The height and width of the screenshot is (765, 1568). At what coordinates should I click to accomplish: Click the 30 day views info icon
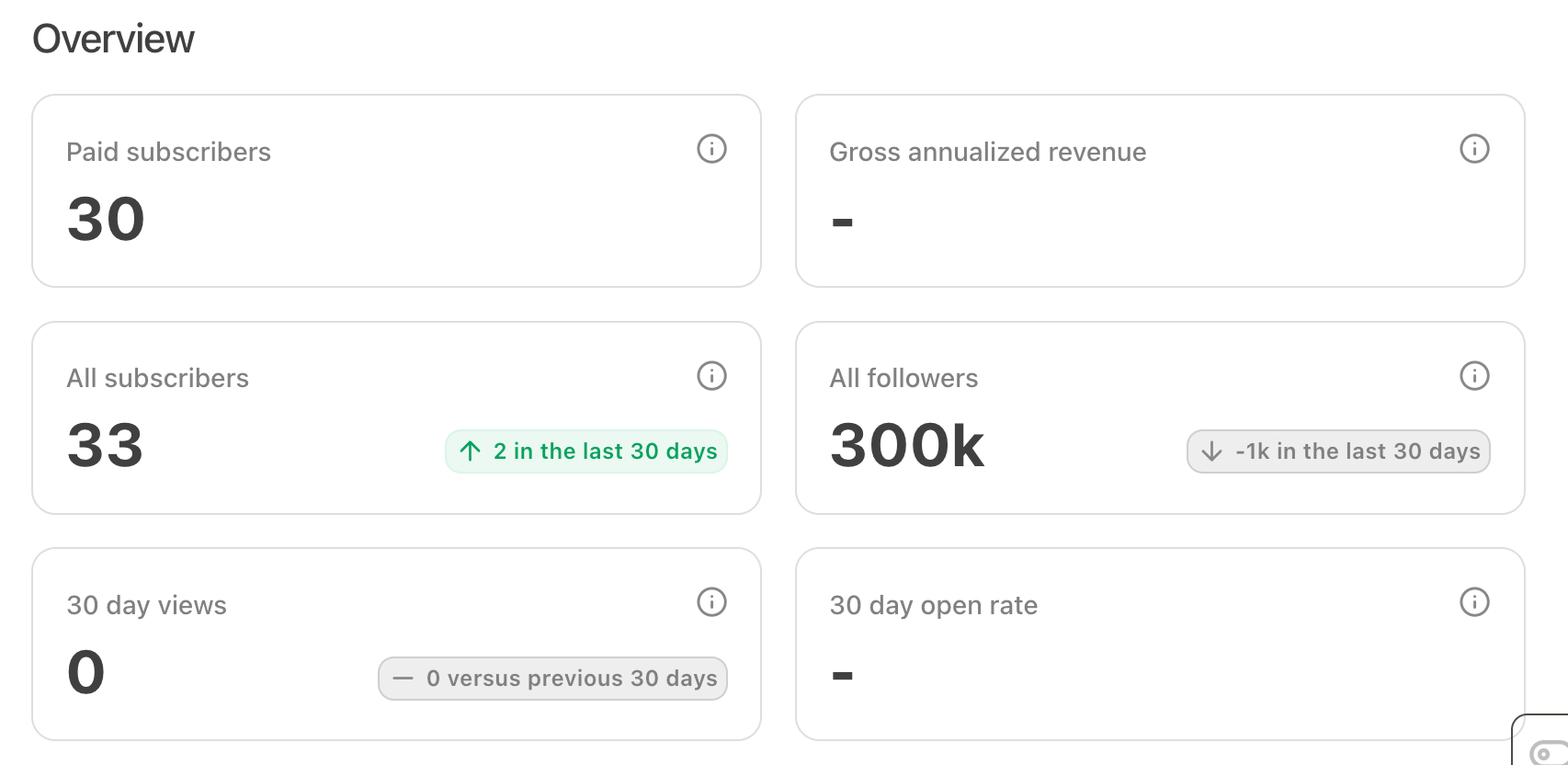(711, 602)
